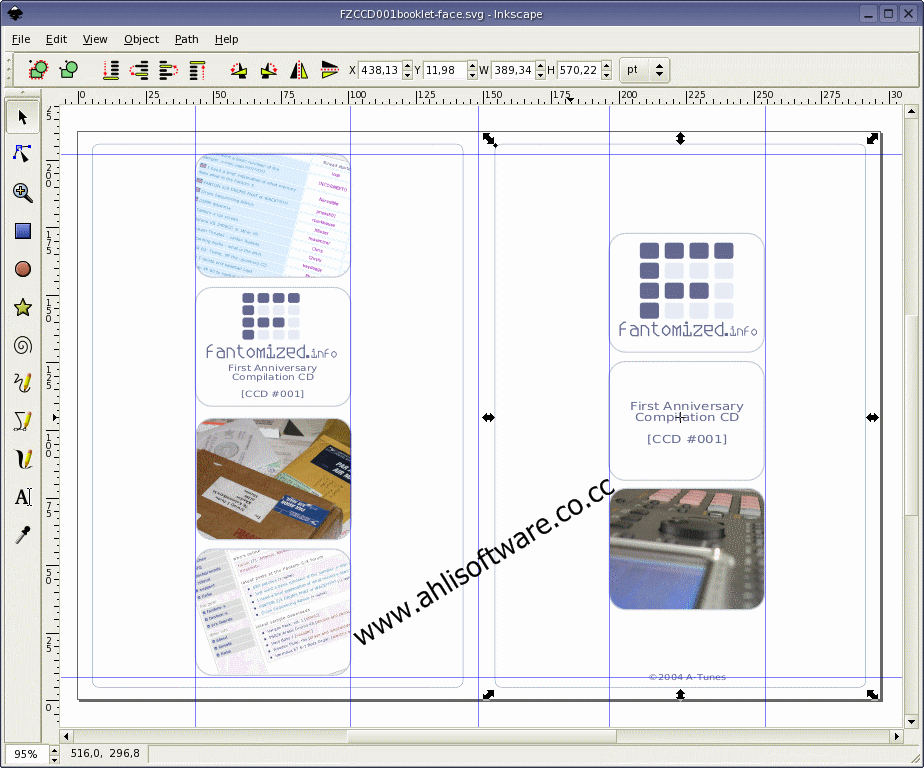Click the bottom-left forum screenshot image
Screen dimensions: 924x768
pos(273,611)
